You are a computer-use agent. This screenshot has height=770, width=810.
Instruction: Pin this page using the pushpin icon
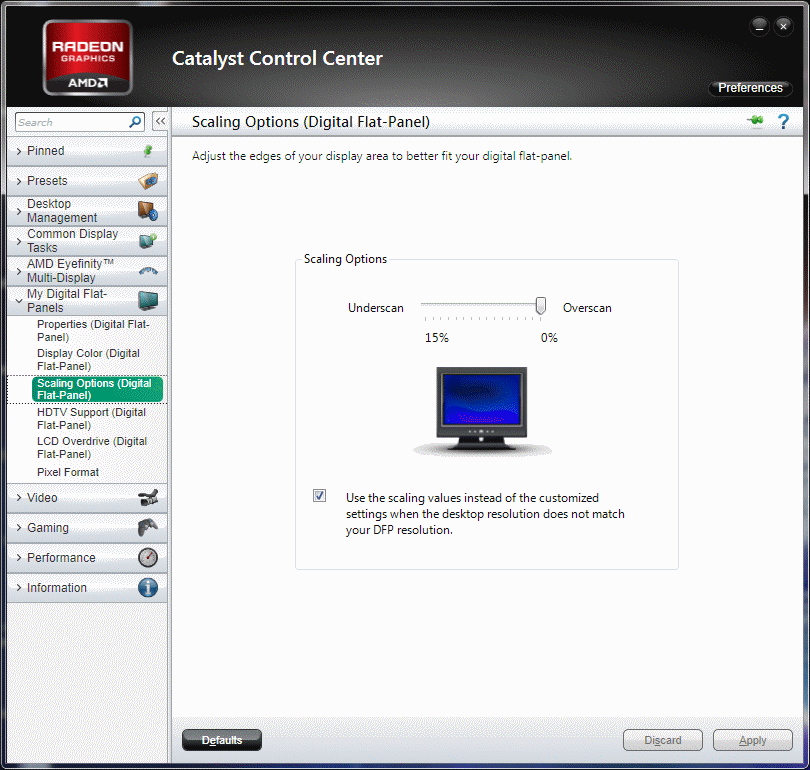(x=756, y=121)
